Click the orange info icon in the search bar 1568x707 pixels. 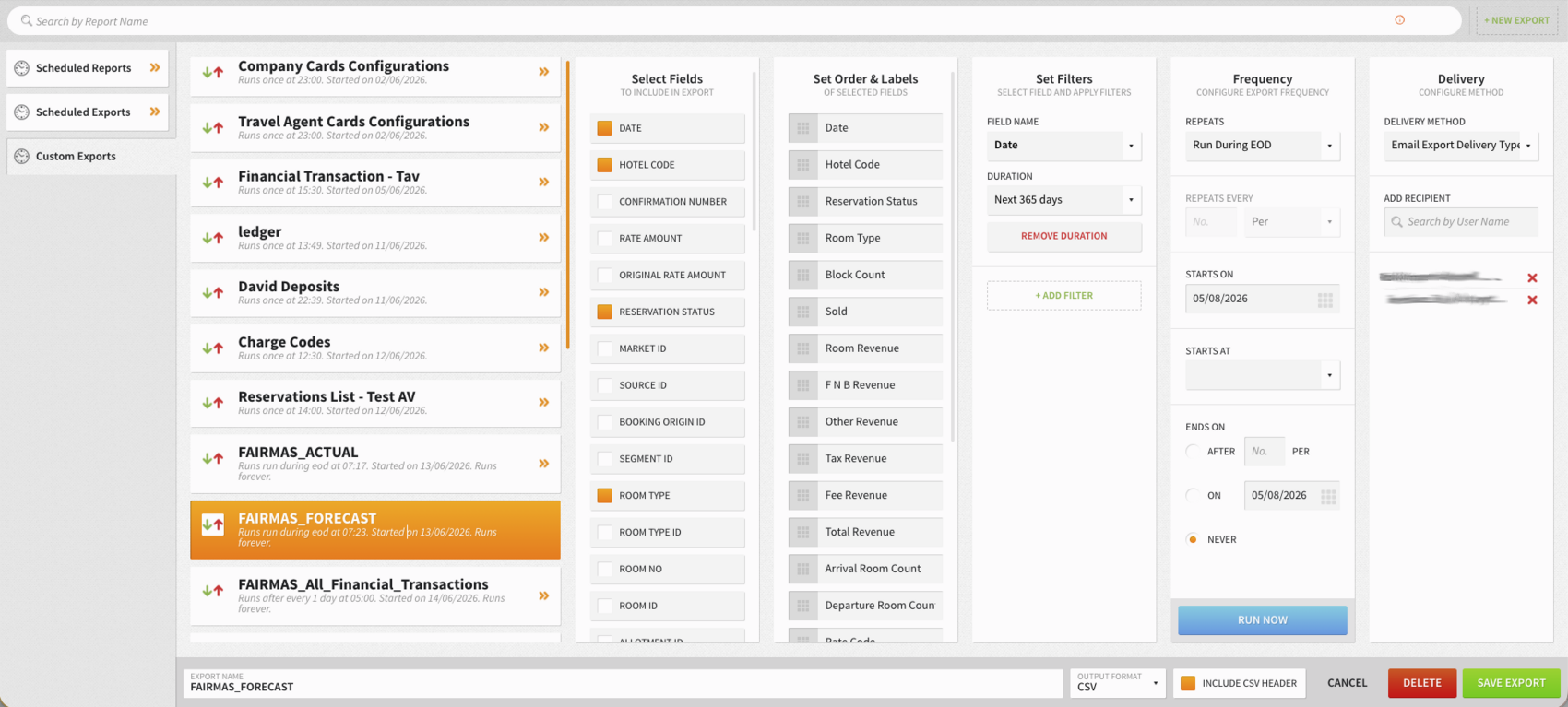click(1399, 20)
